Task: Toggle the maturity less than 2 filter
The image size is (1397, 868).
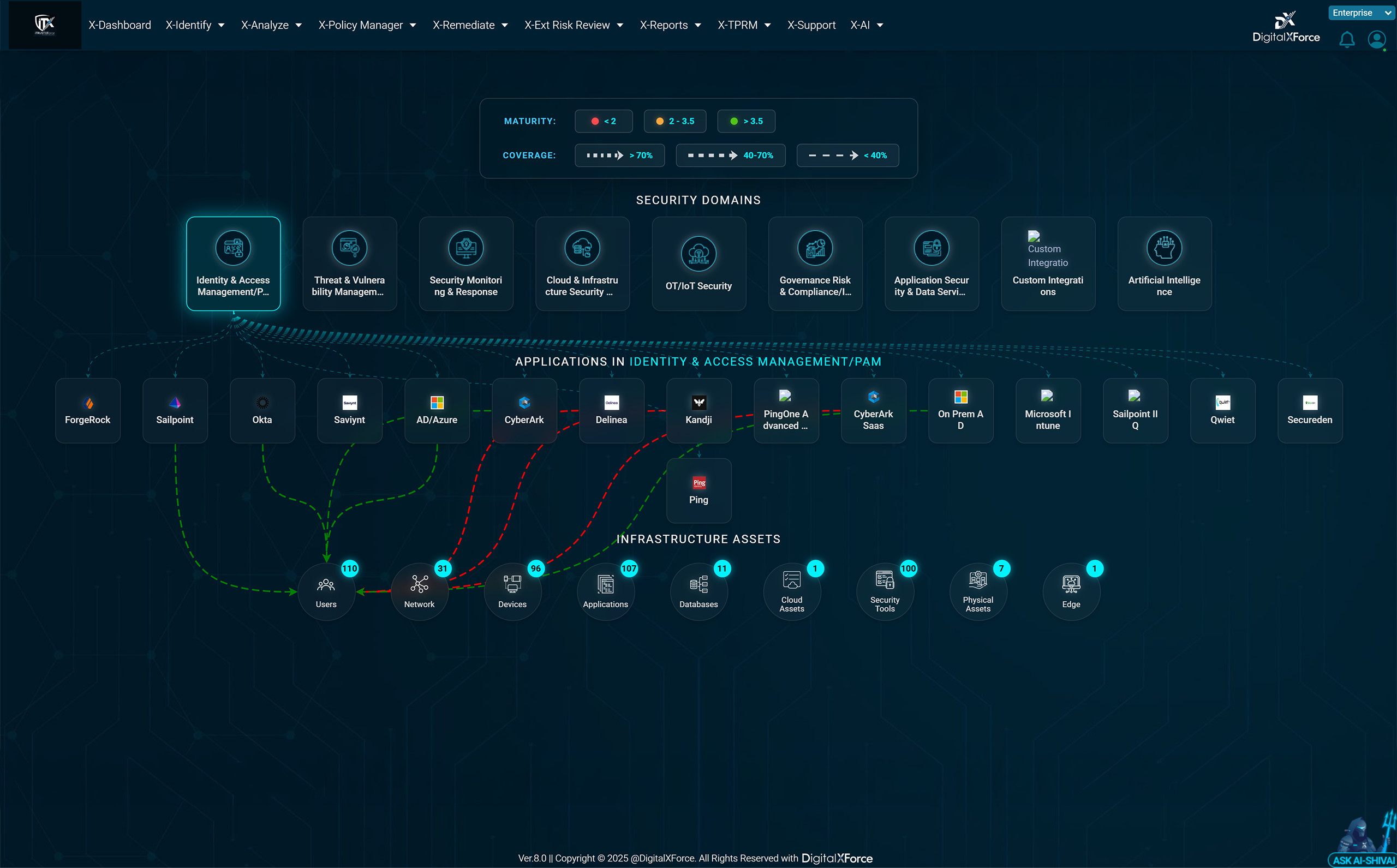Action: tap(603, 121)
